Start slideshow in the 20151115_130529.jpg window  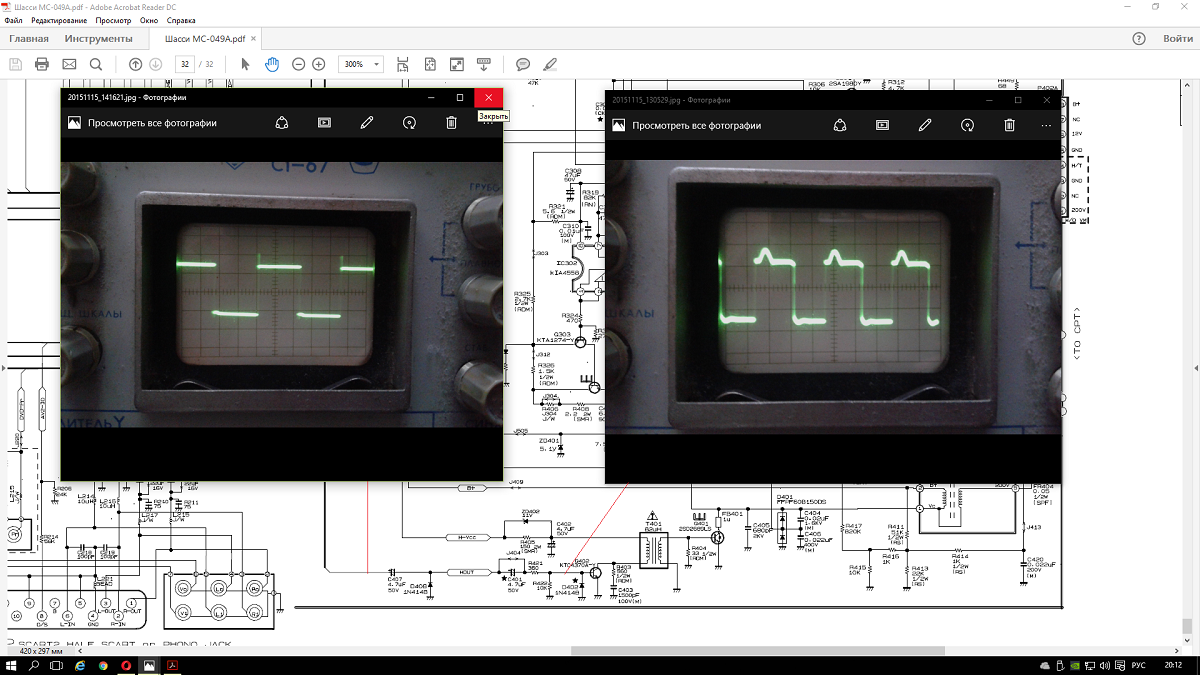(882, 125)
